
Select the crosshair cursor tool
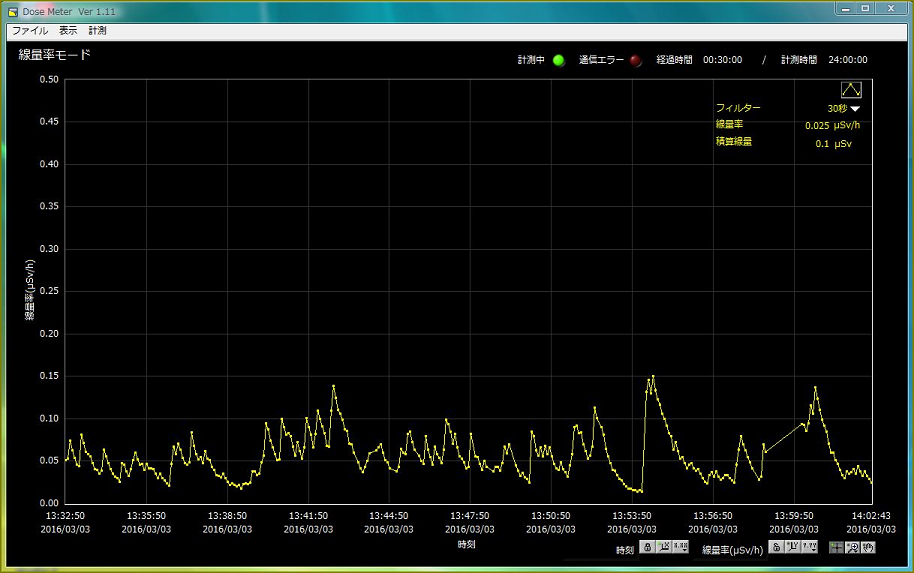coord(835,547)
